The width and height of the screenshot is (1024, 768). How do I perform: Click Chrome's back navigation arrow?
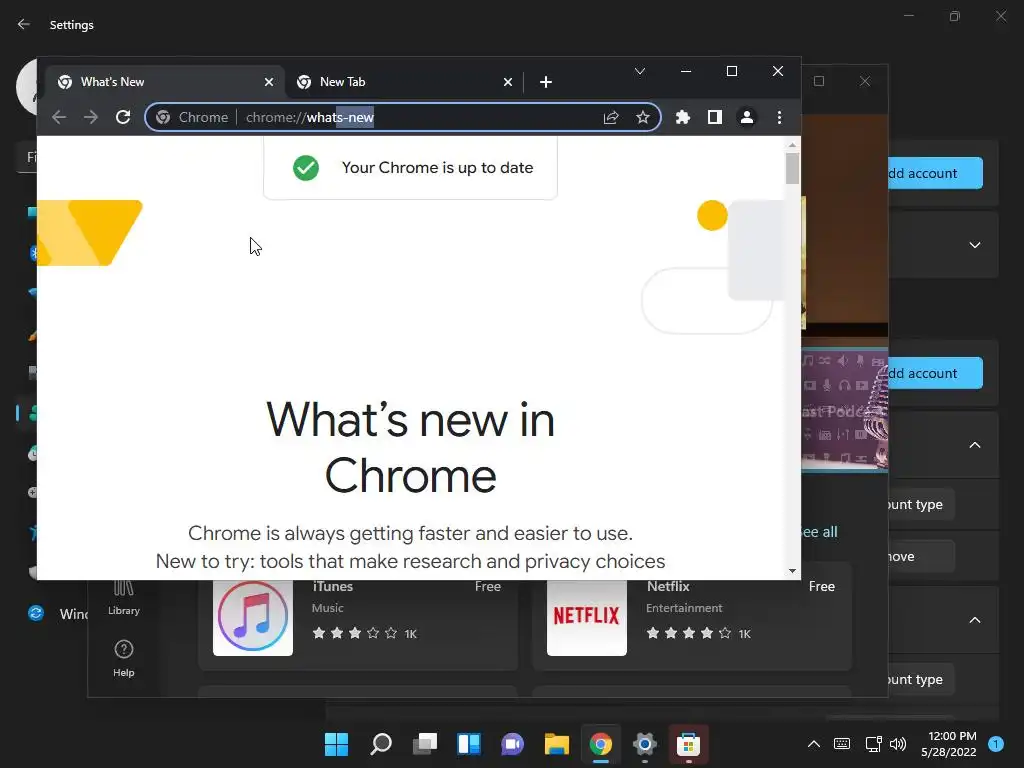59,118
